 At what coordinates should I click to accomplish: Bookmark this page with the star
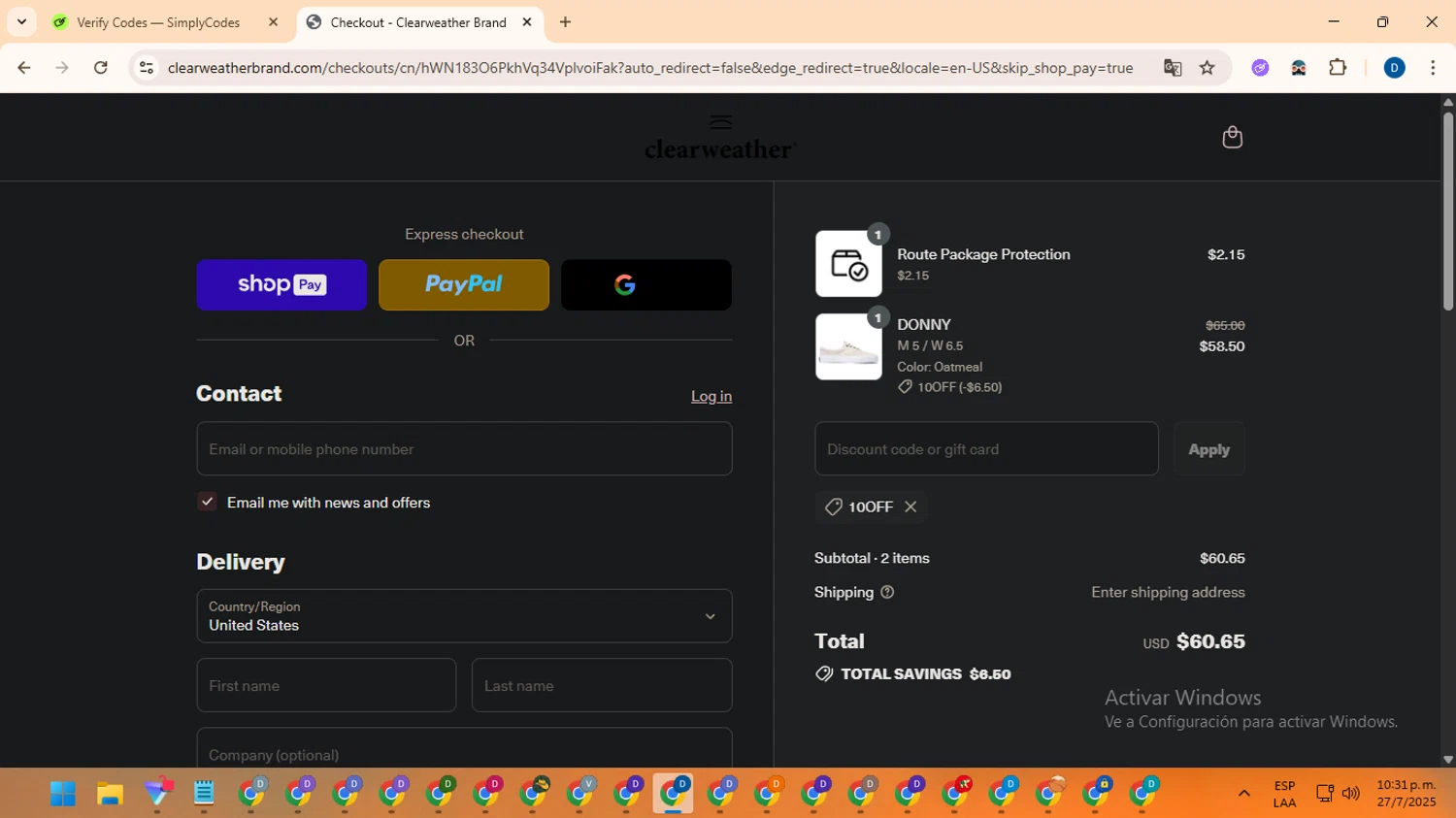point(1208,68)
